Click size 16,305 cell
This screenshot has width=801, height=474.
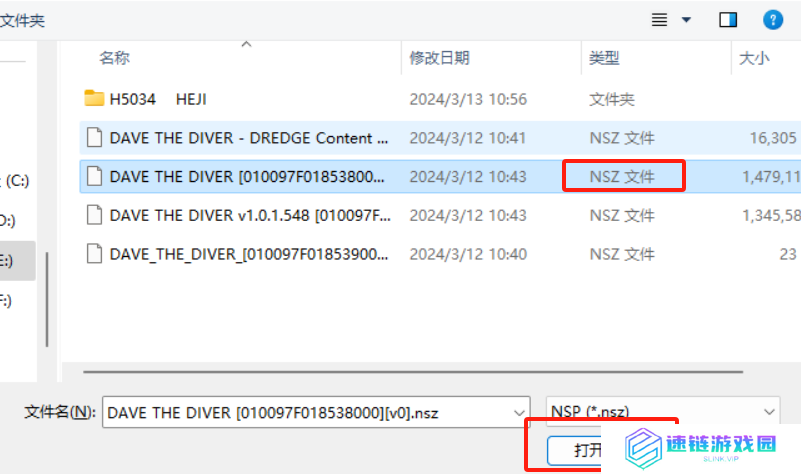tap(773, 138)
